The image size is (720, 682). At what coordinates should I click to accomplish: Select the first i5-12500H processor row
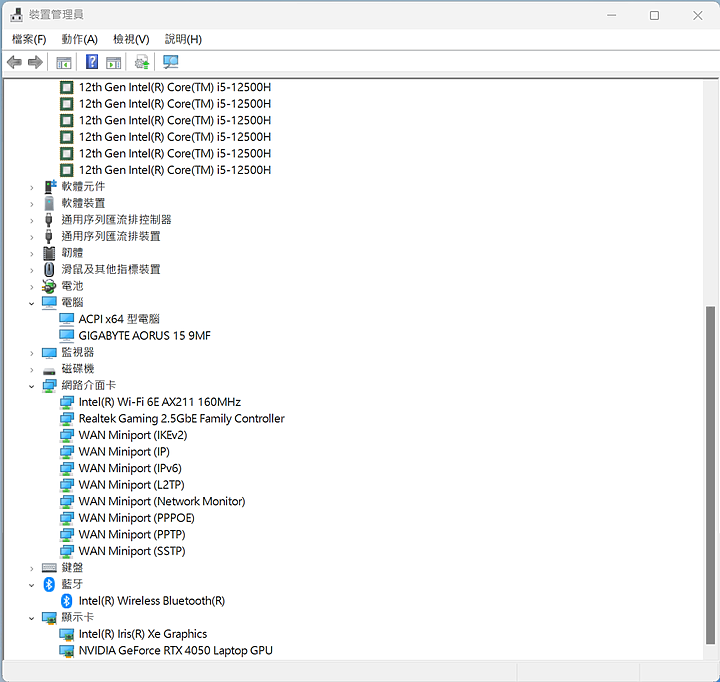(x=174, y=87)
